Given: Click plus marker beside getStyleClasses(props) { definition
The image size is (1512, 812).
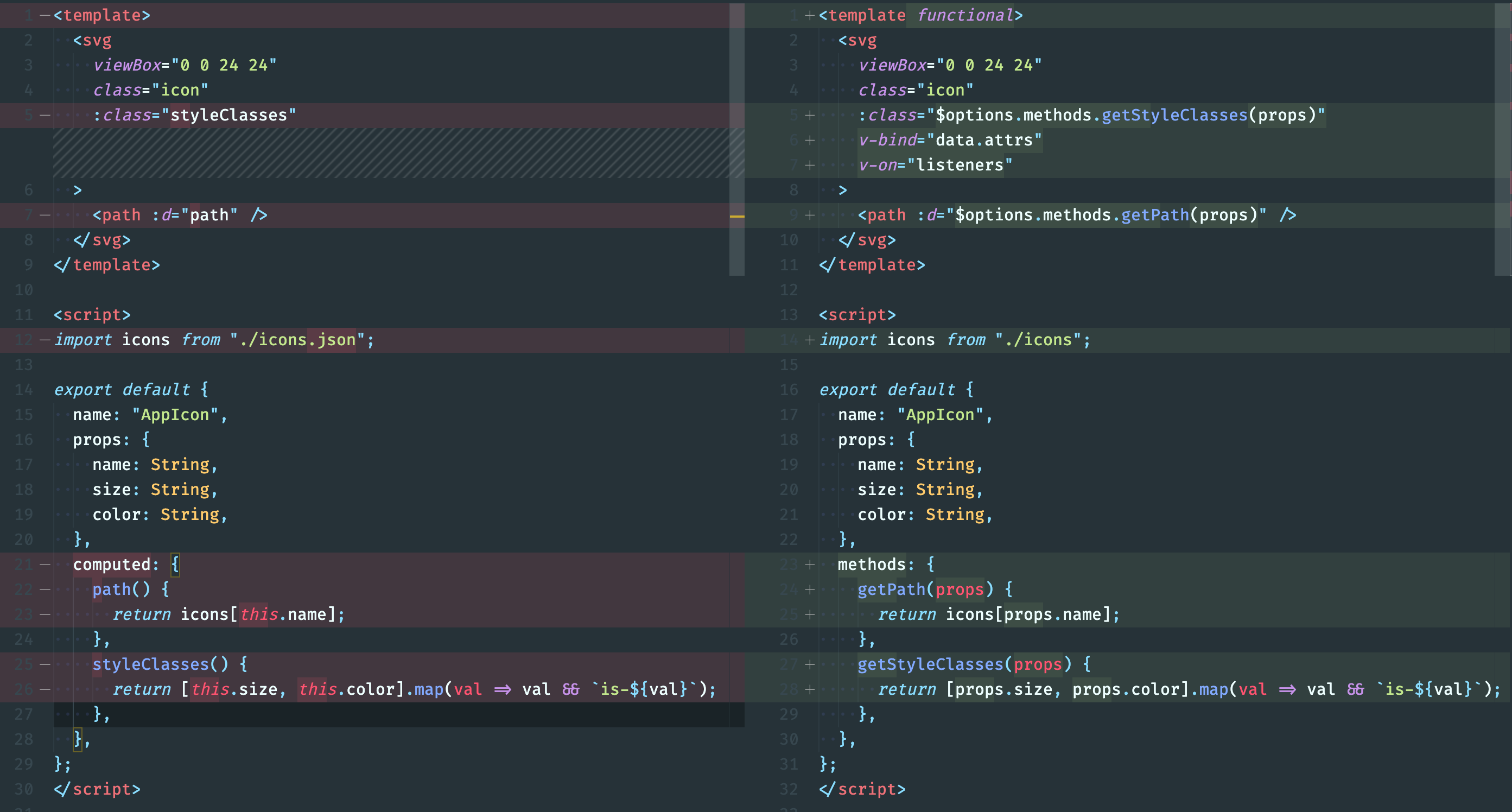Looking at the screenshot, I should click(x=810, y=664).
